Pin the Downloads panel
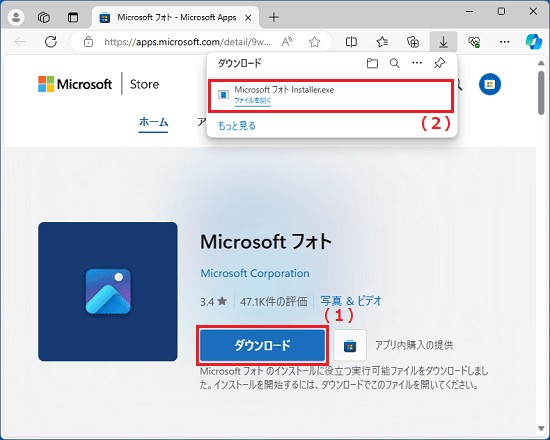 439,63
